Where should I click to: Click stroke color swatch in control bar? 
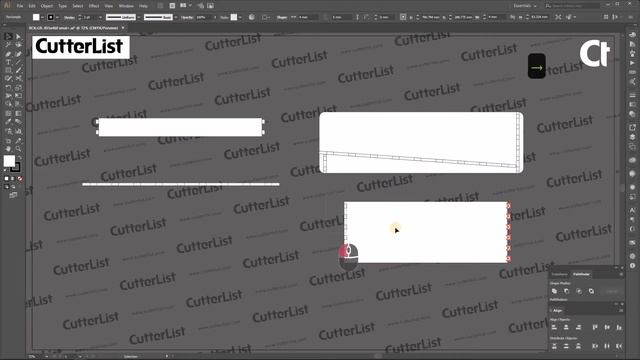[51, 17]
